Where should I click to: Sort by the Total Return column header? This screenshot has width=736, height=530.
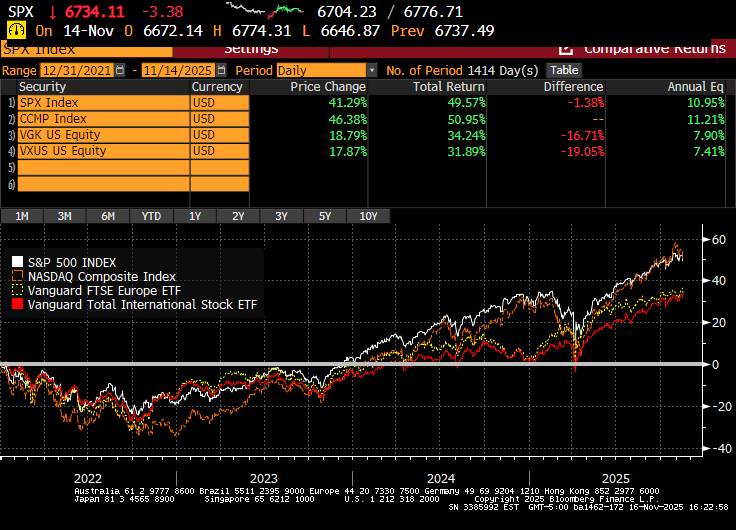[x=448, y=87]
